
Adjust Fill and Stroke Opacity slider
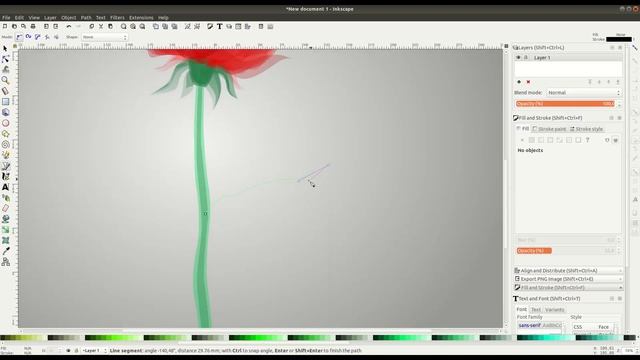pos(565,251)
